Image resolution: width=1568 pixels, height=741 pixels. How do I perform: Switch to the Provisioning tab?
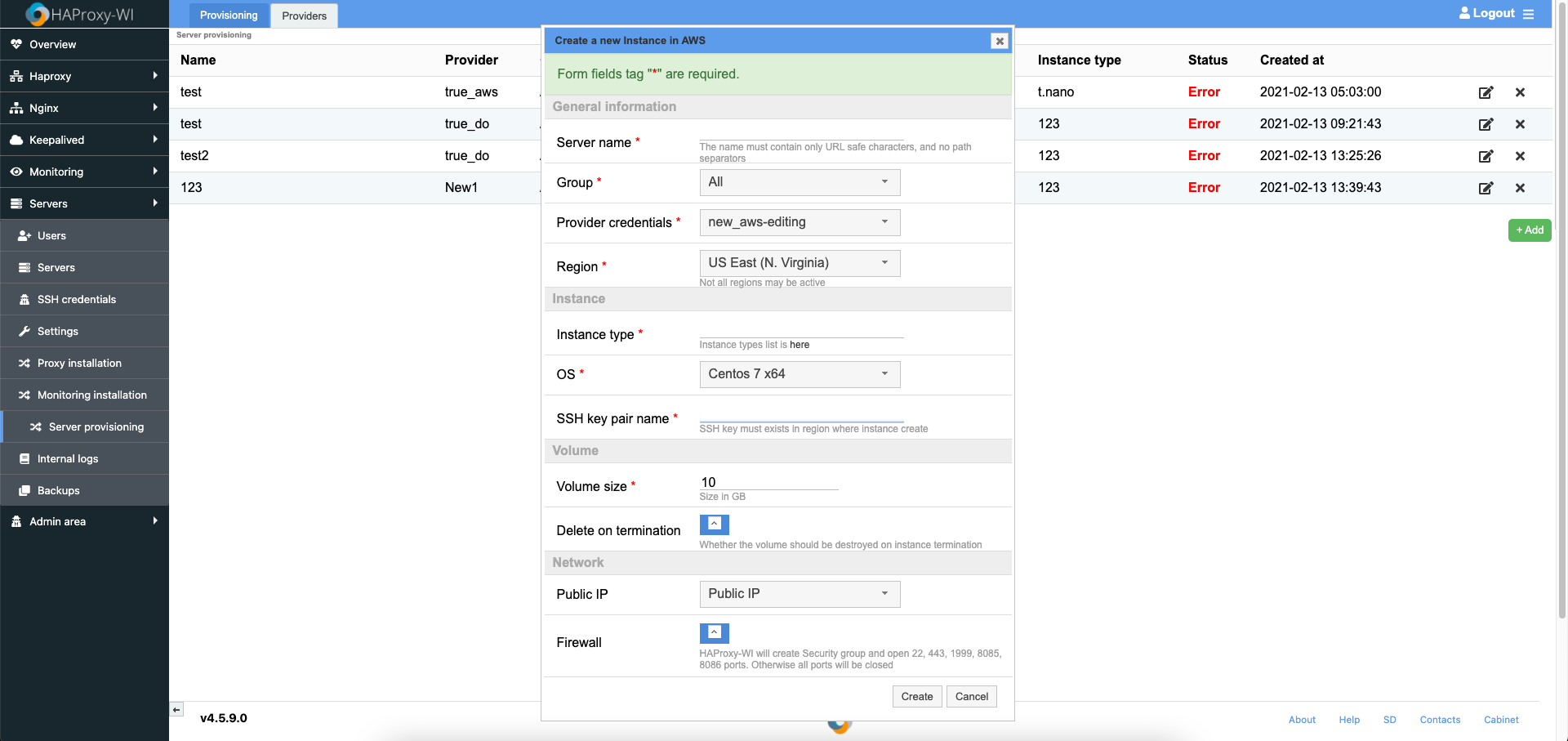click(229, 16)
